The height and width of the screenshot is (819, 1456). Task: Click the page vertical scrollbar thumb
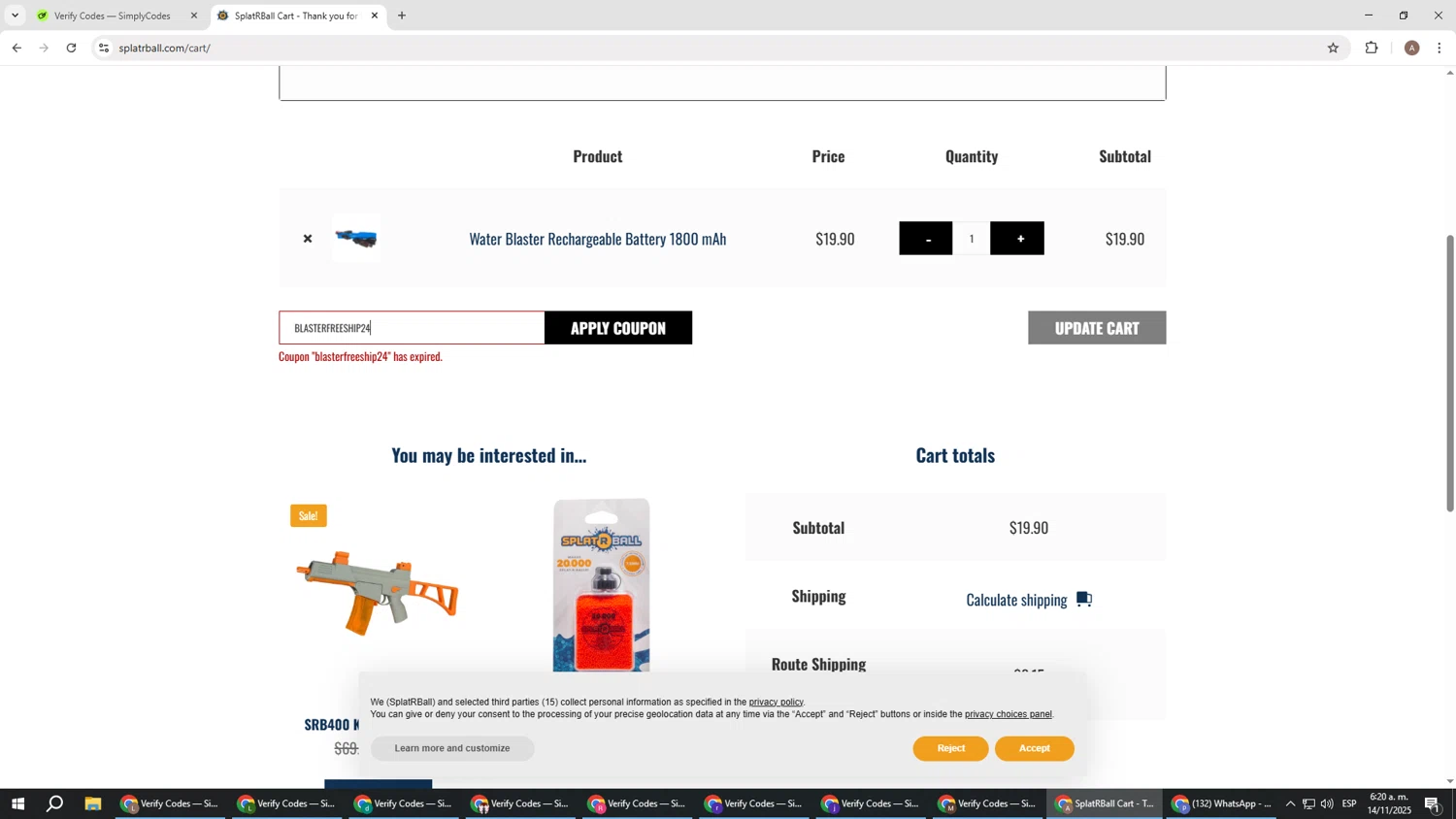pyautogui.click(x=1450, y=374)
